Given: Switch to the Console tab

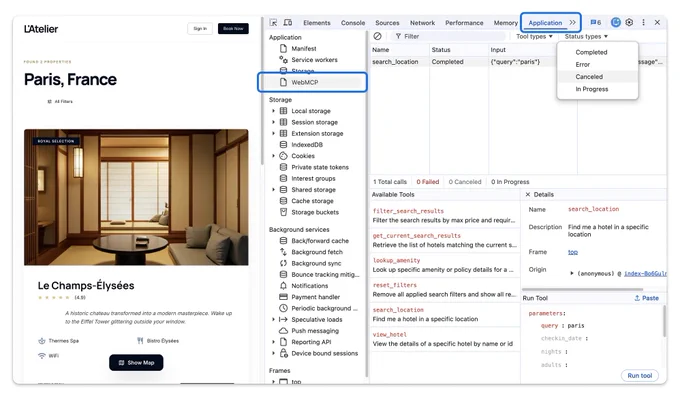Looking at the screenshot, I should [353, 23].
